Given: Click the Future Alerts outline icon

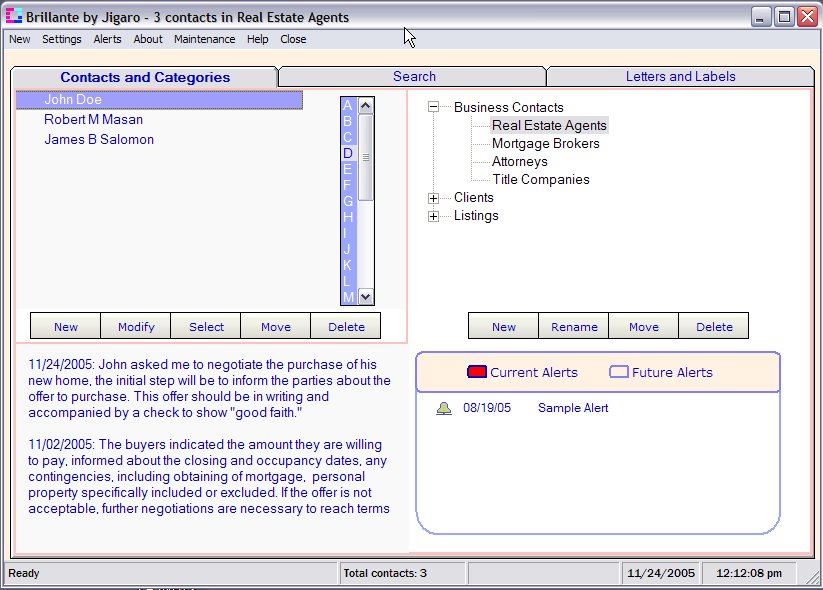Looking at the screenshot, I should (x=619, y=372).
